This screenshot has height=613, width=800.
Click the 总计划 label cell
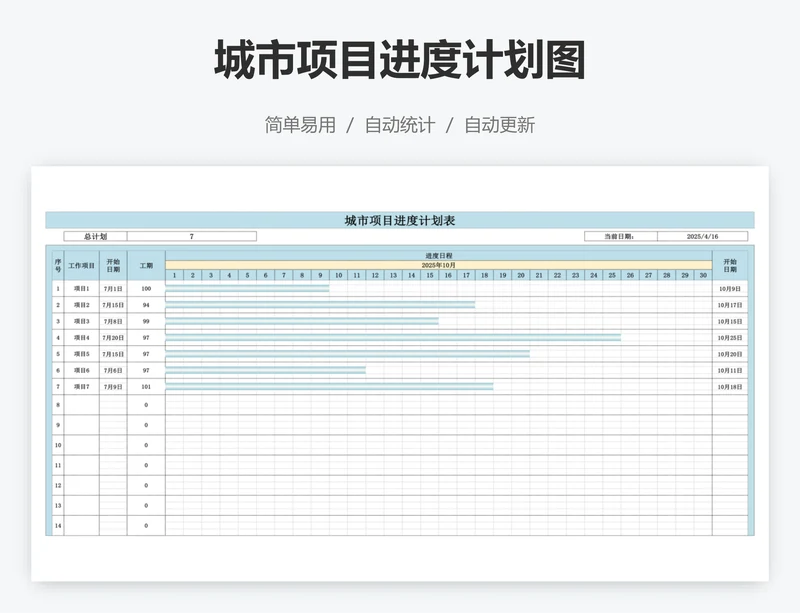(x=95, y=236)
